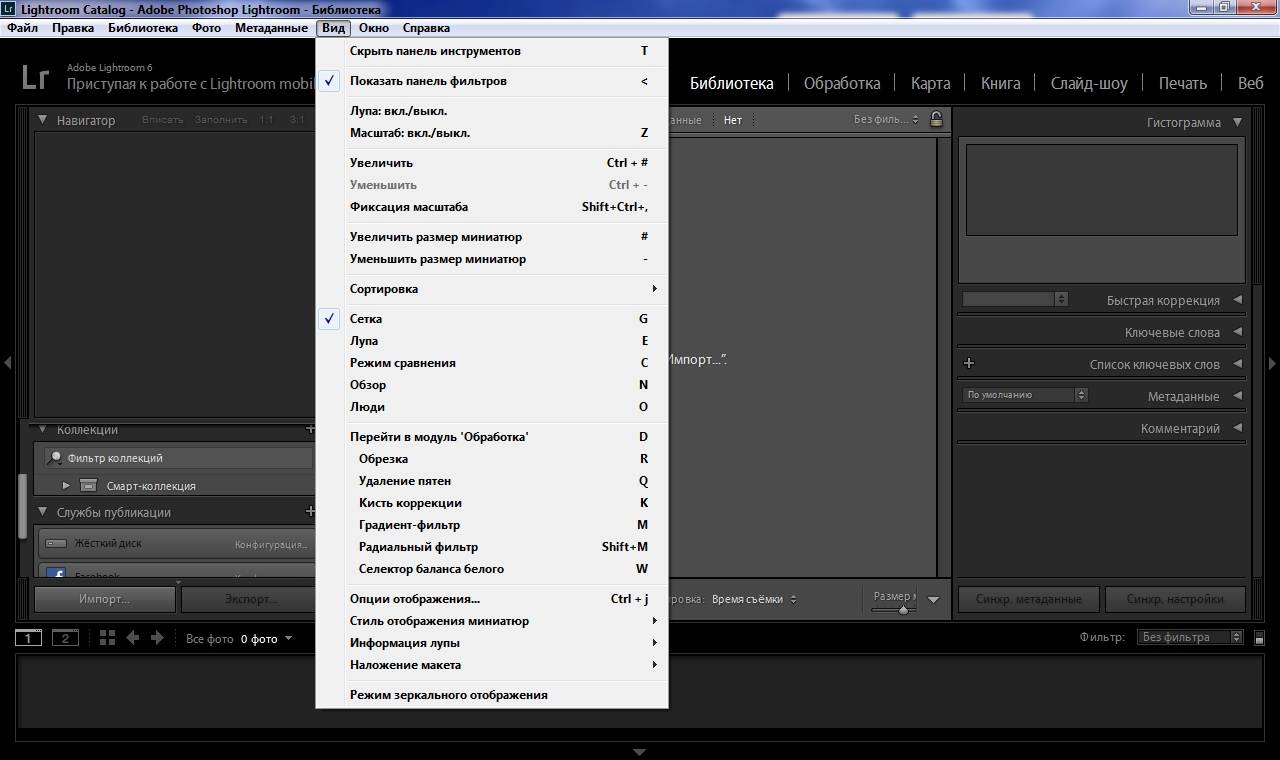
Task: Click the Импорт... button
Action: [x=105, y=599]
